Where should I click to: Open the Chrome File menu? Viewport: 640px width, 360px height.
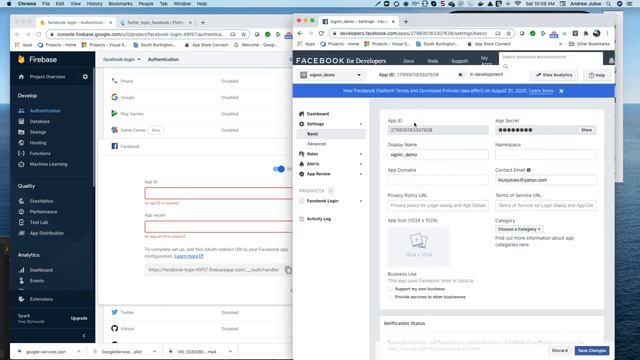coord(46,4)
